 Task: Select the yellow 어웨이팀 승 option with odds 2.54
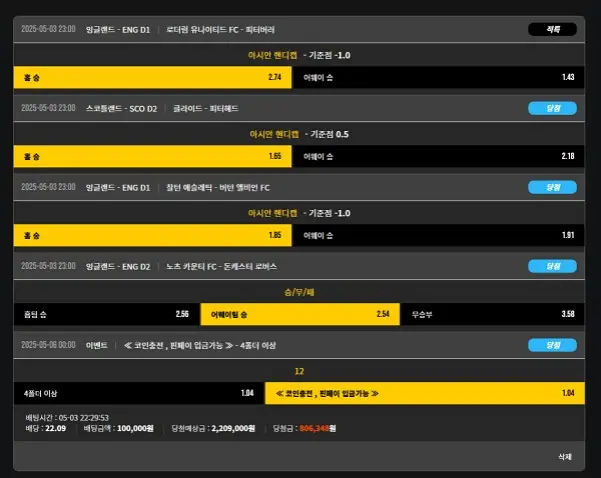(x=300, y=314)
